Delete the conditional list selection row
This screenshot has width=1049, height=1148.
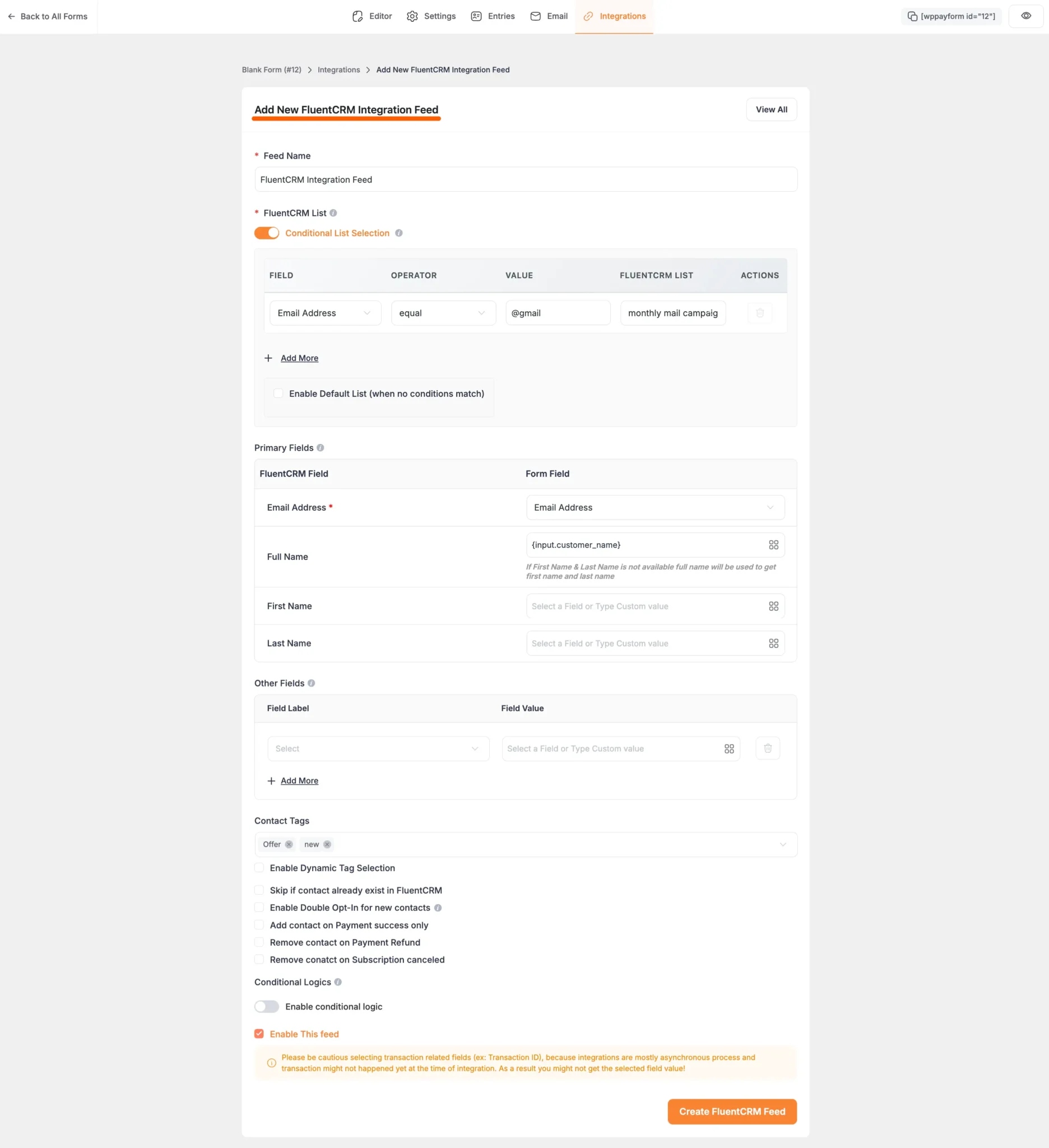pos(759,313)
